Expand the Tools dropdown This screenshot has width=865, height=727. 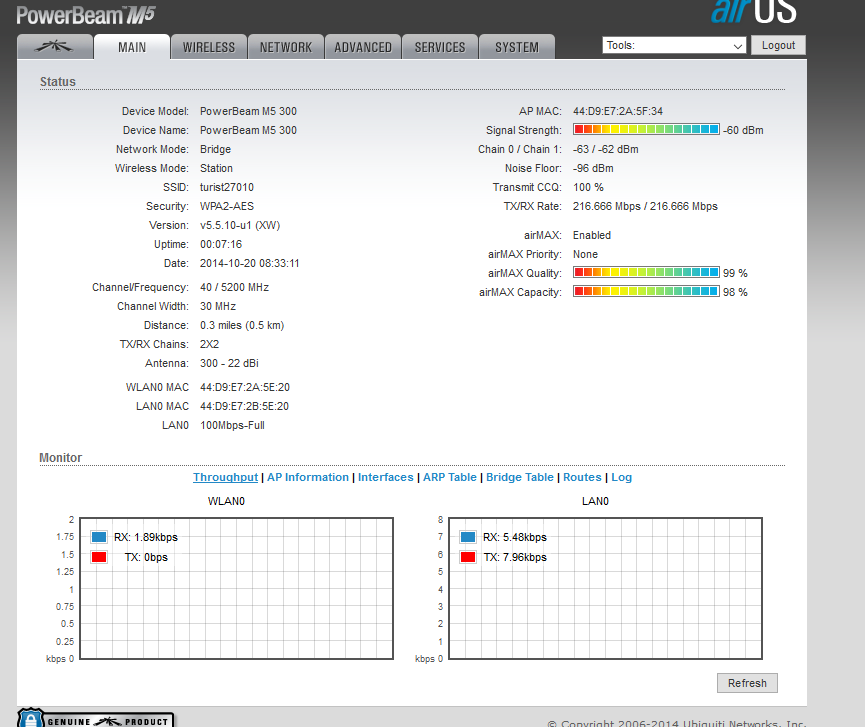(x=674, y=45)
